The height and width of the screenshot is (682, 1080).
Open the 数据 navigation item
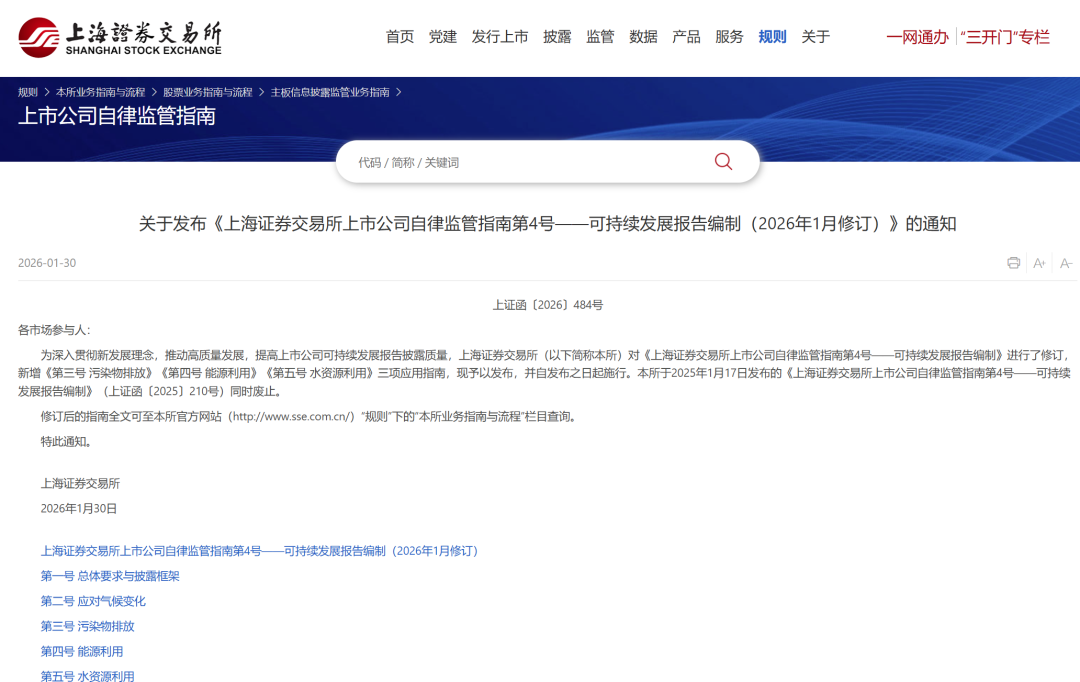coord(643,36)
